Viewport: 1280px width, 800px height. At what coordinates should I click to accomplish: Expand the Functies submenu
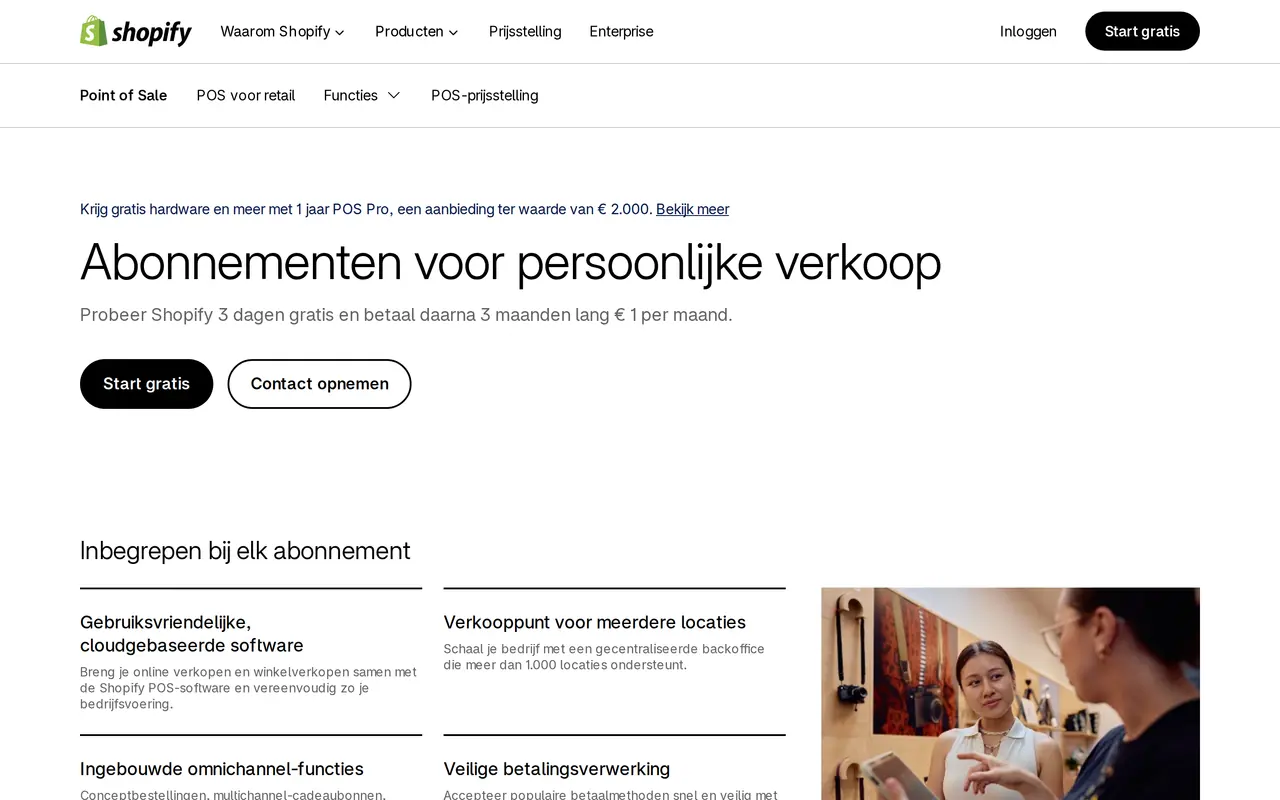coord(362,95)
